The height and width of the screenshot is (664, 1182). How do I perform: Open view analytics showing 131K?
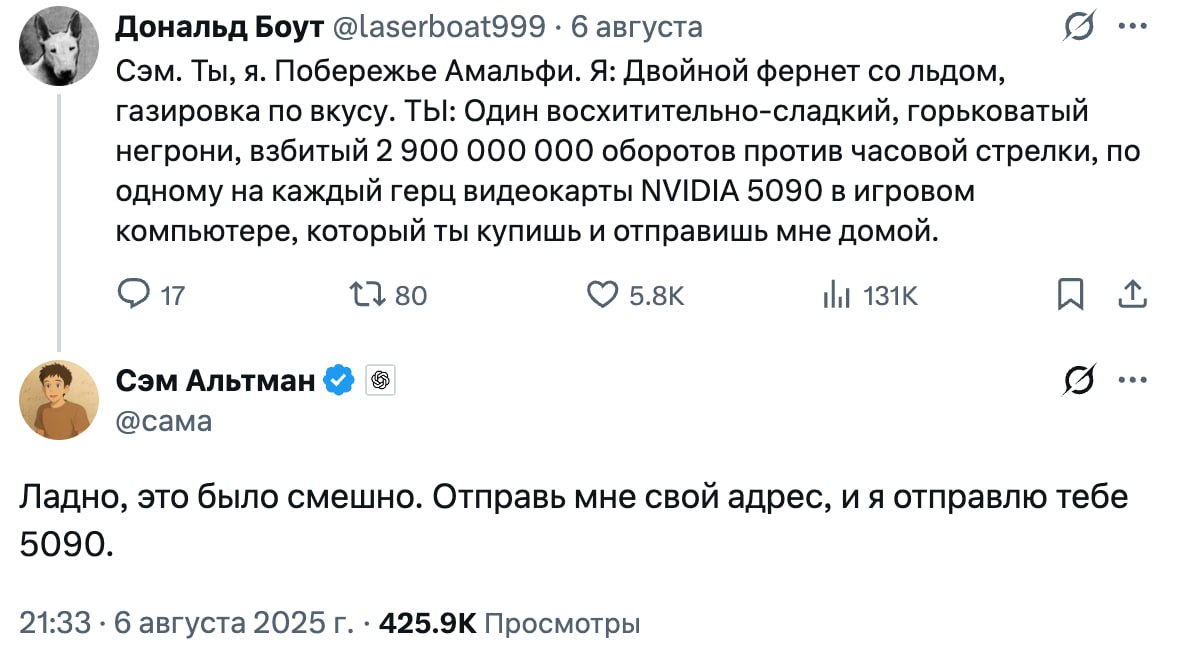(x=836, y=295)
